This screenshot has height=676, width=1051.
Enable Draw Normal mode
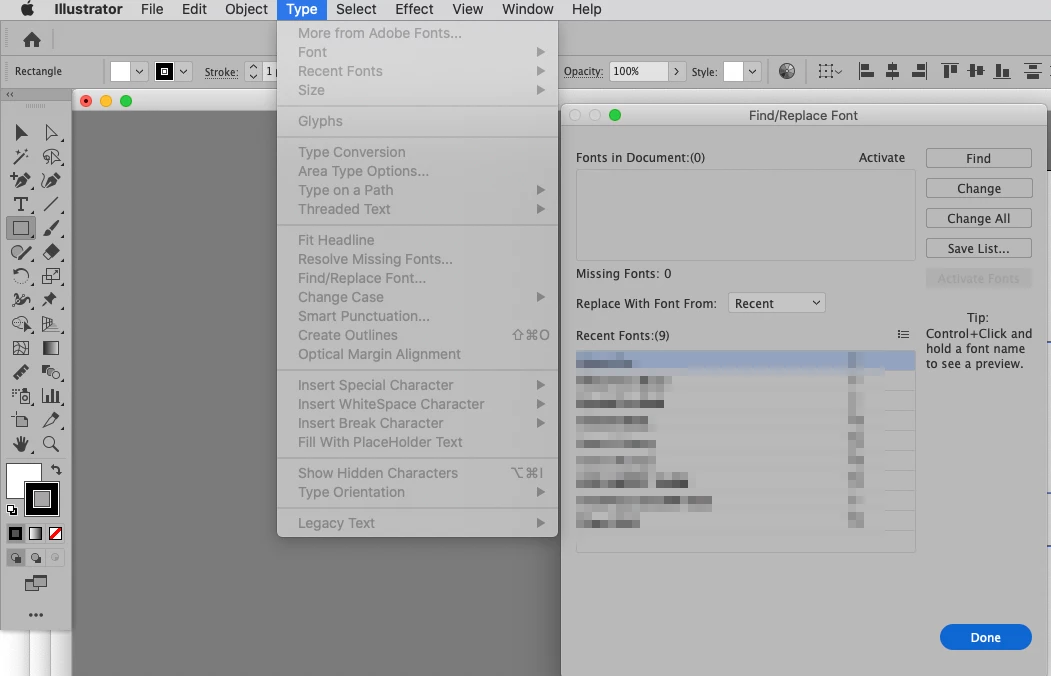click(x=15, y=557)
